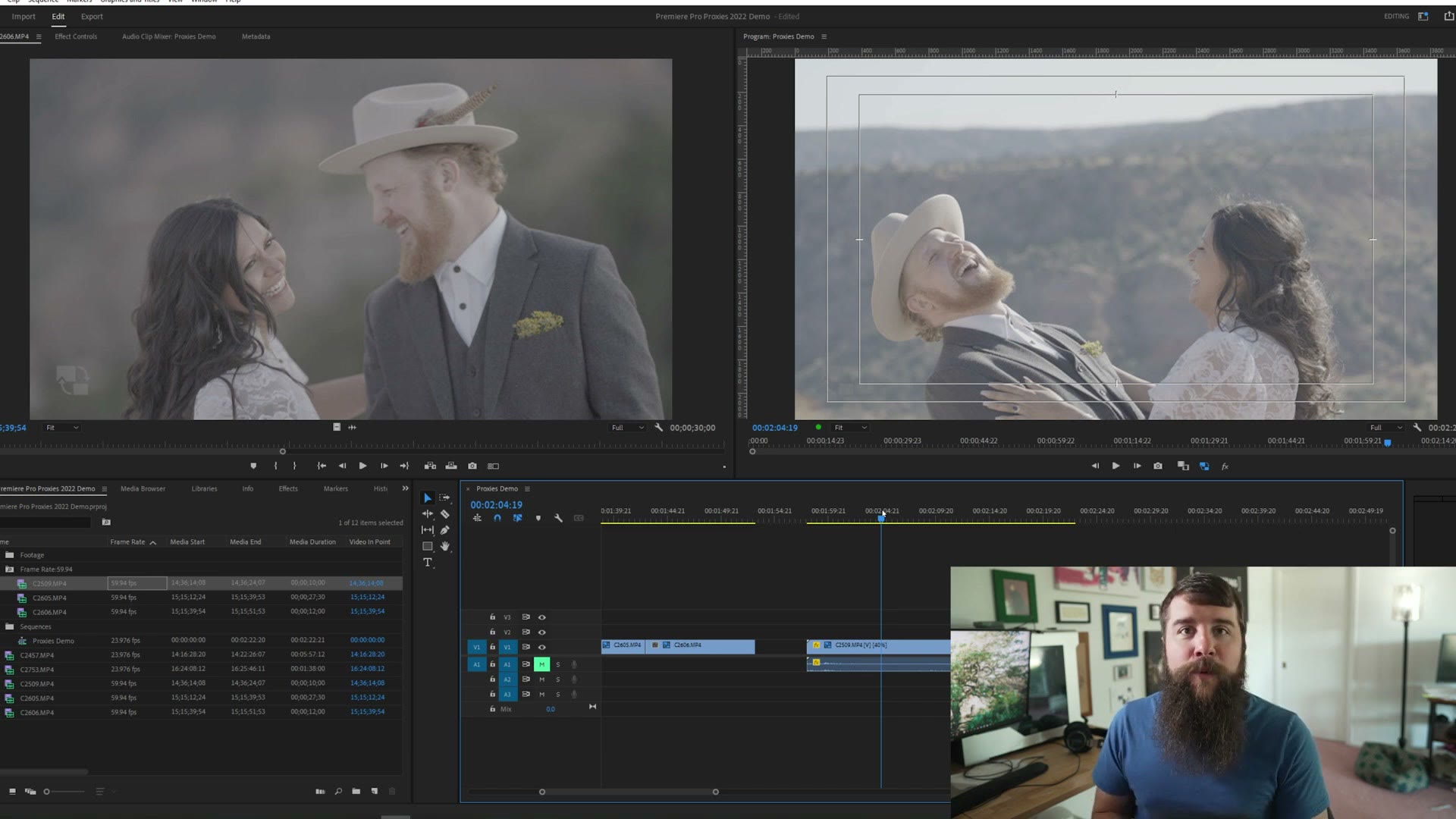Open Metadata tab
This screenshot has height=819, width=1456.
(256, 36)
